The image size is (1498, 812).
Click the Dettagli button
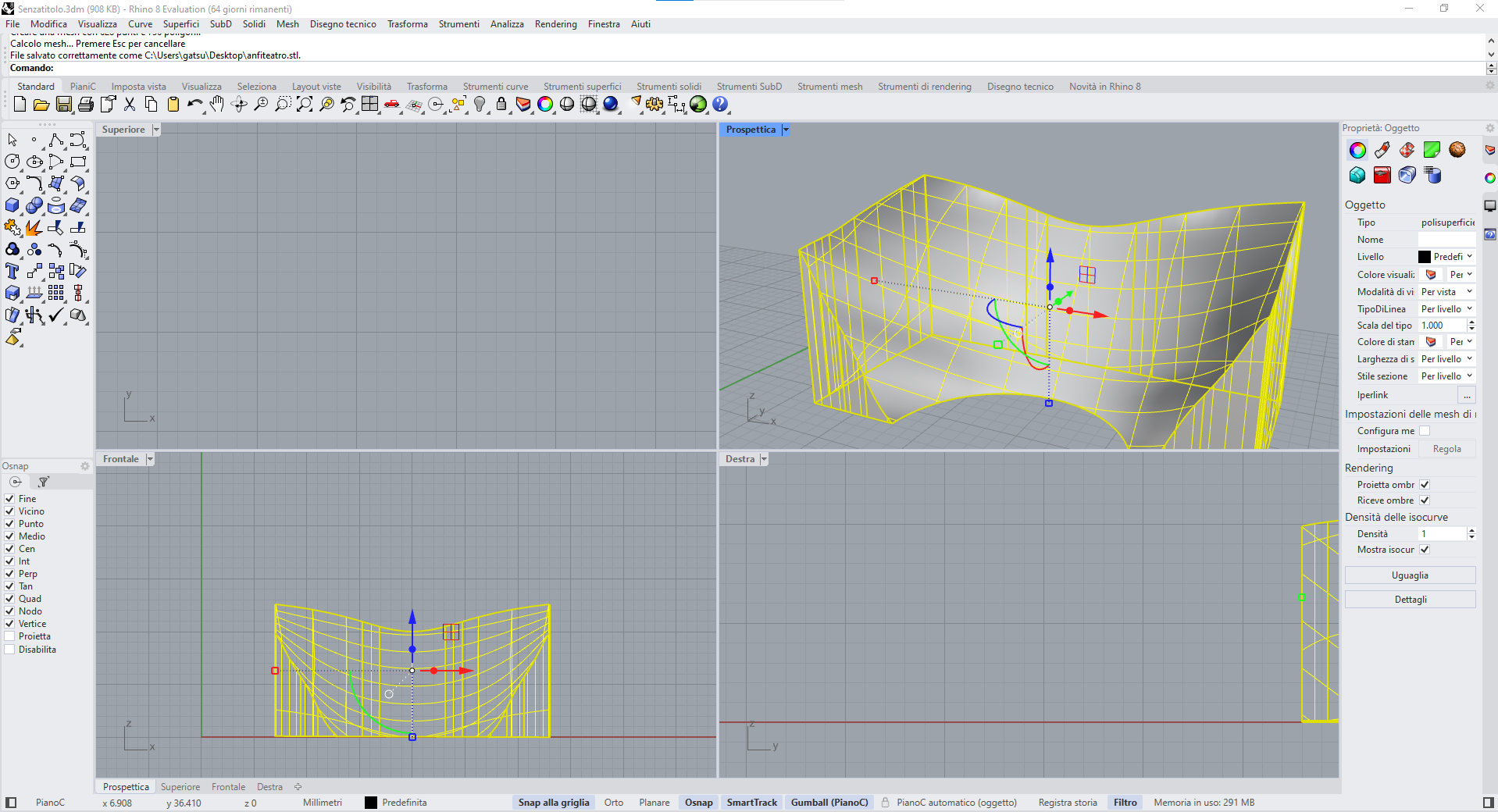click(x=1410, y=600)
